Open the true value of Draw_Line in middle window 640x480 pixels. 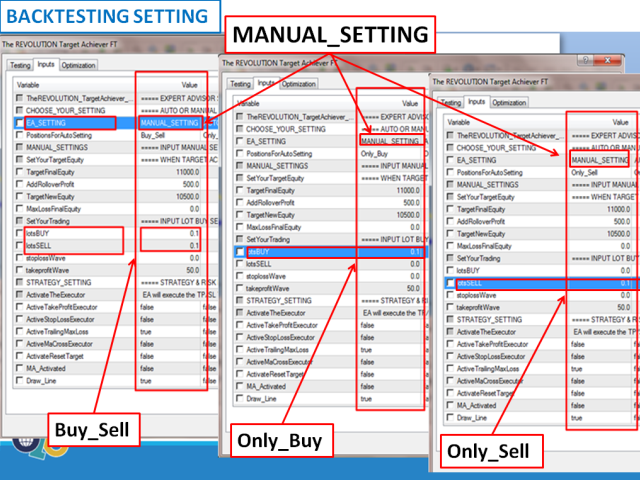click(391, 399)
